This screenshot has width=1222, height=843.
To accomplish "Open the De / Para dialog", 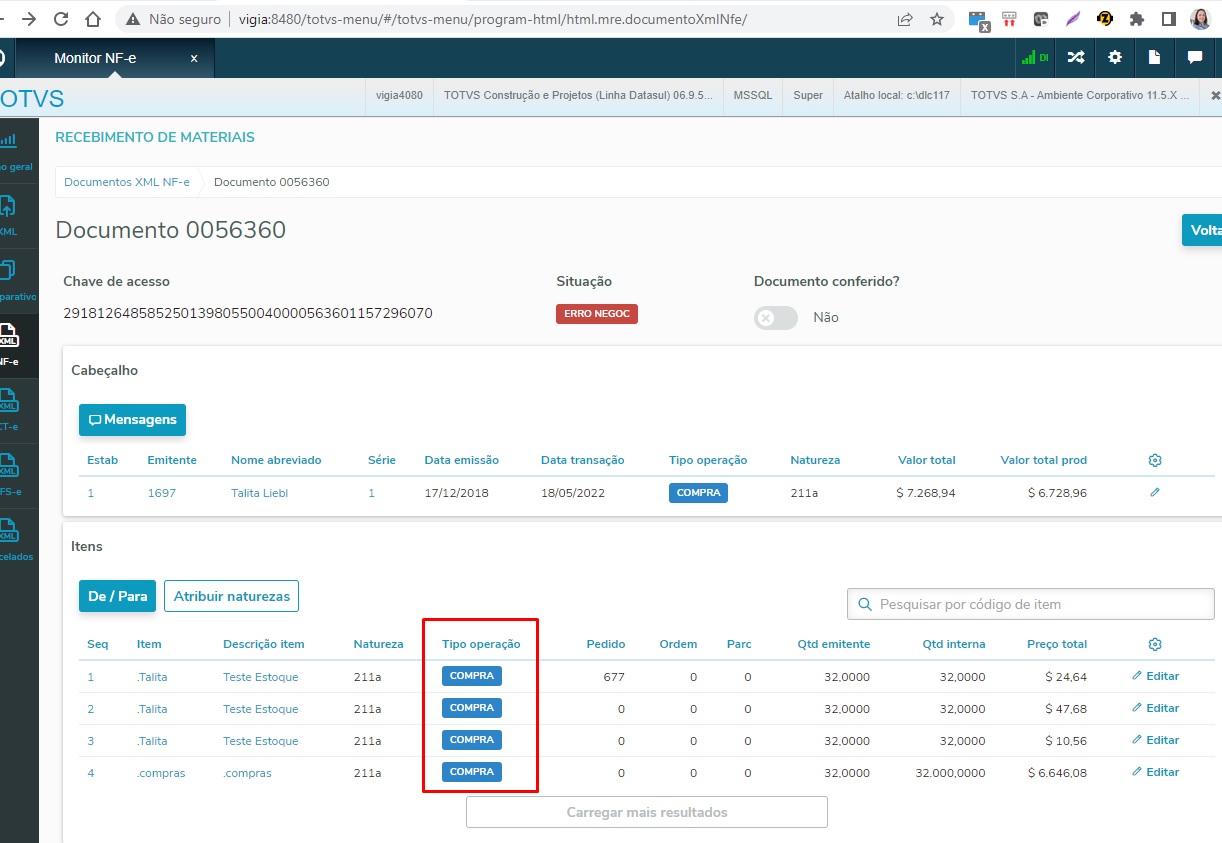I will coord(117,595).
